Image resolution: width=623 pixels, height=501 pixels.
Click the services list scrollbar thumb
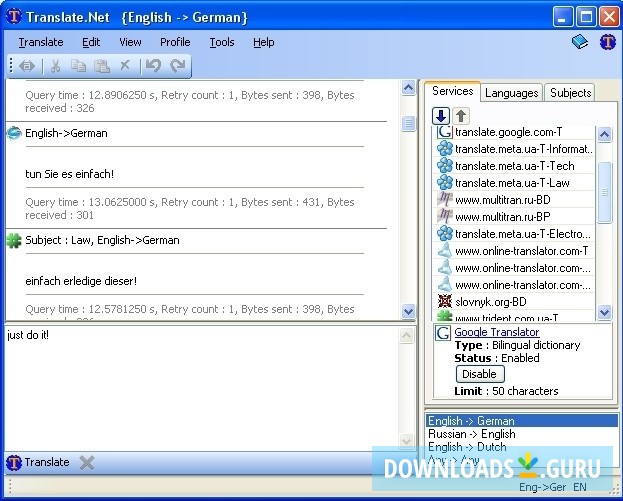[x=604, y=193]
